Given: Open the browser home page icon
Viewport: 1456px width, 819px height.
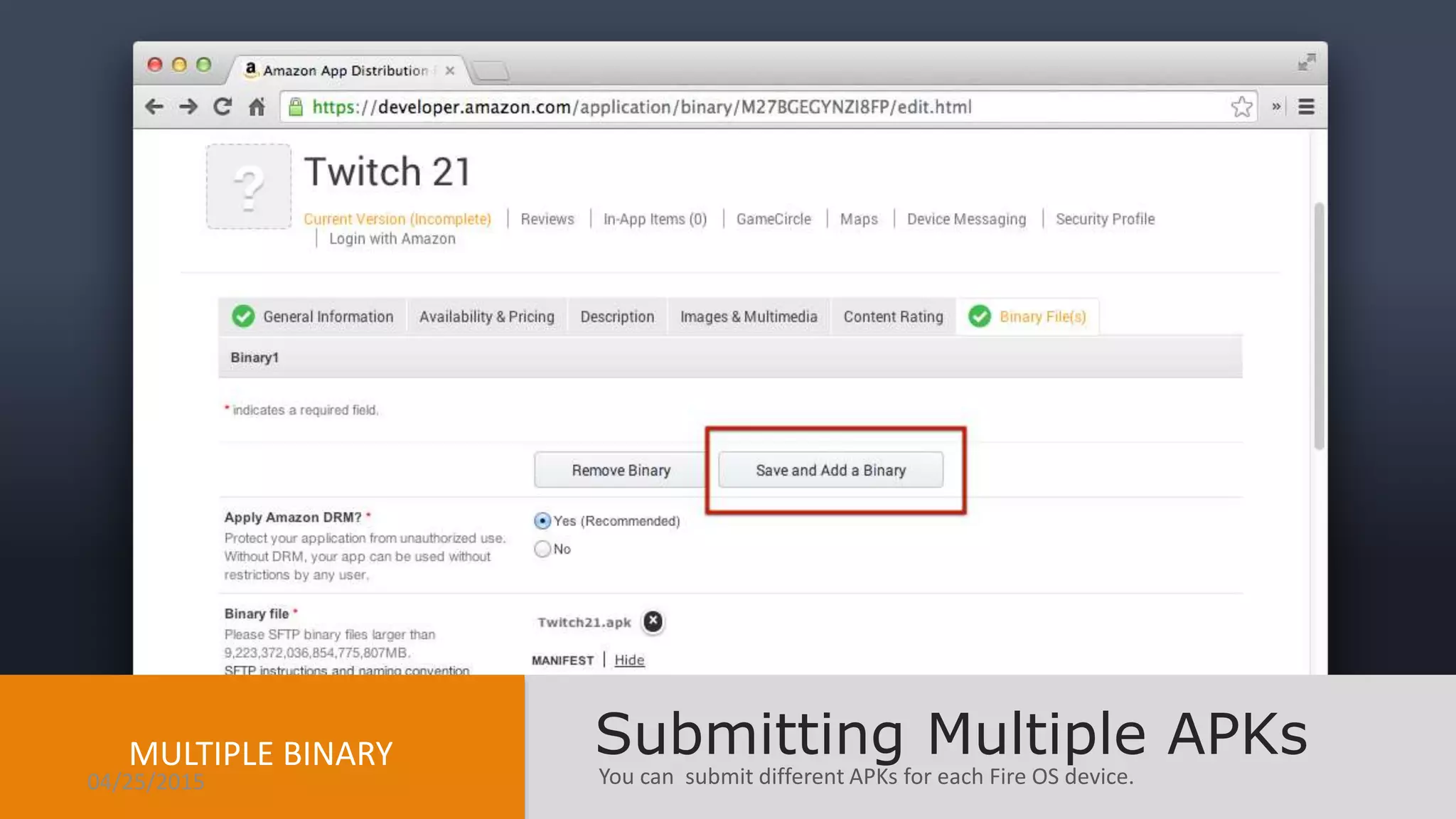Looking at the screenshot, I should (x=257, y=107).
